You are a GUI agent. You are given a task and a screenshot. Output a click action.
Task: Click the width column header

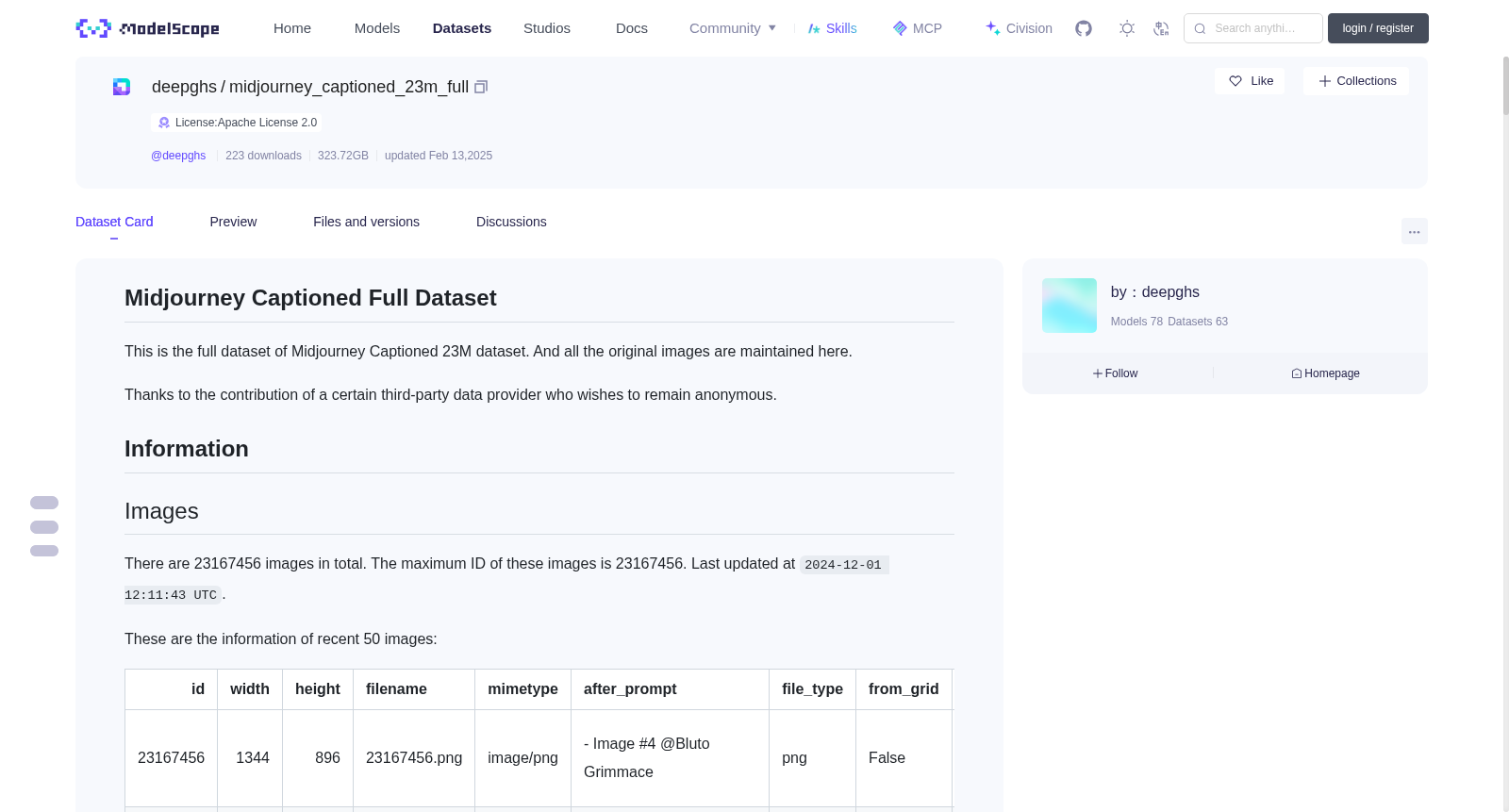(x=250, y=689)
